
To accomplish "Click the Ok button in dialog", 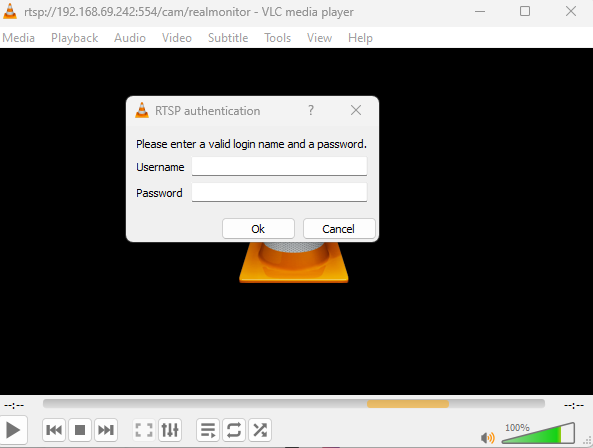I will [258, 229].
